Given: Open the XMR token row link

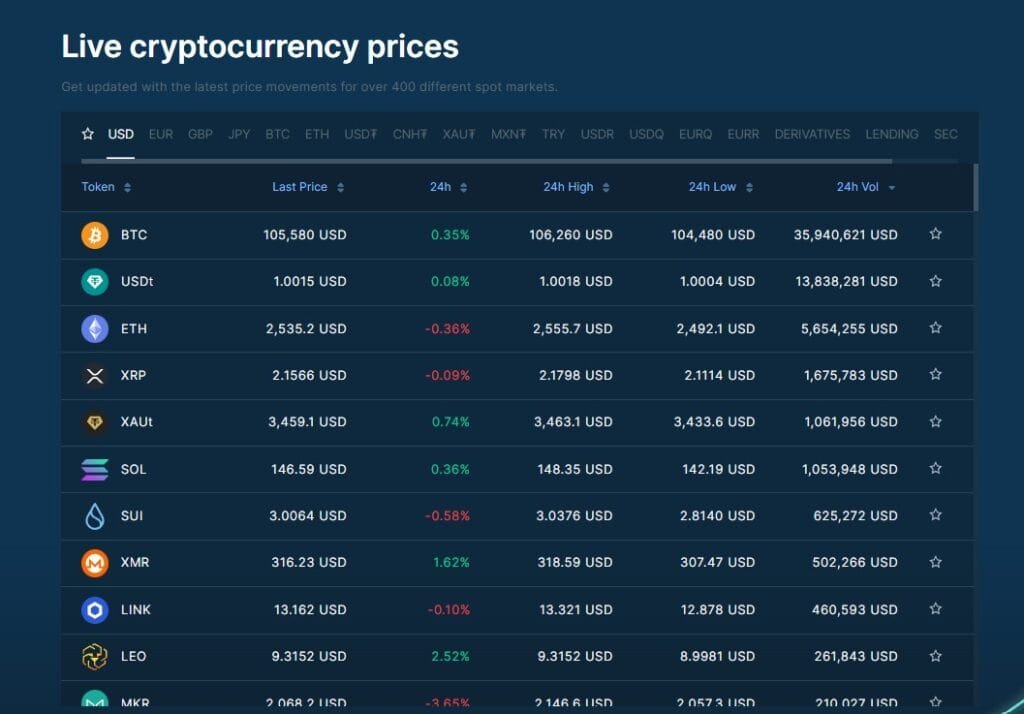Looking at the screenshot, I should pyautogui.click(x=135, y=562).
